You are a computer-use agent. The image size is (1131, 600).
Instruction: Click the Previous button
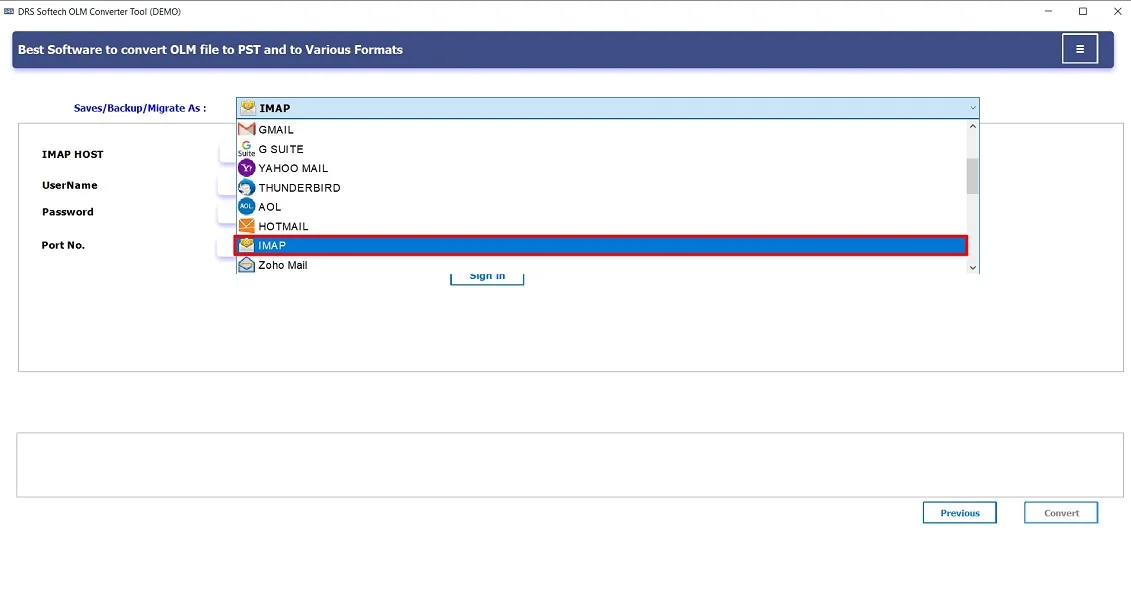coord(959,512)
